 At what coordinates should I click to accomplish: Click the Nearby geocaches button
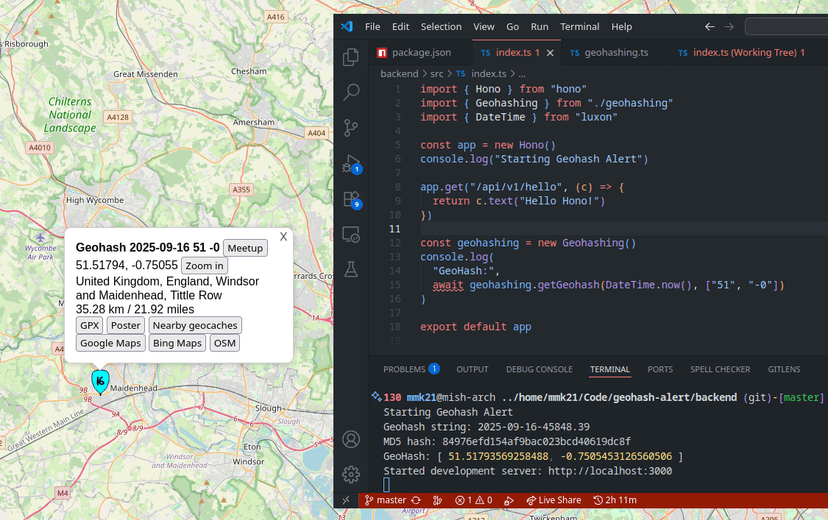coord(195,325)
